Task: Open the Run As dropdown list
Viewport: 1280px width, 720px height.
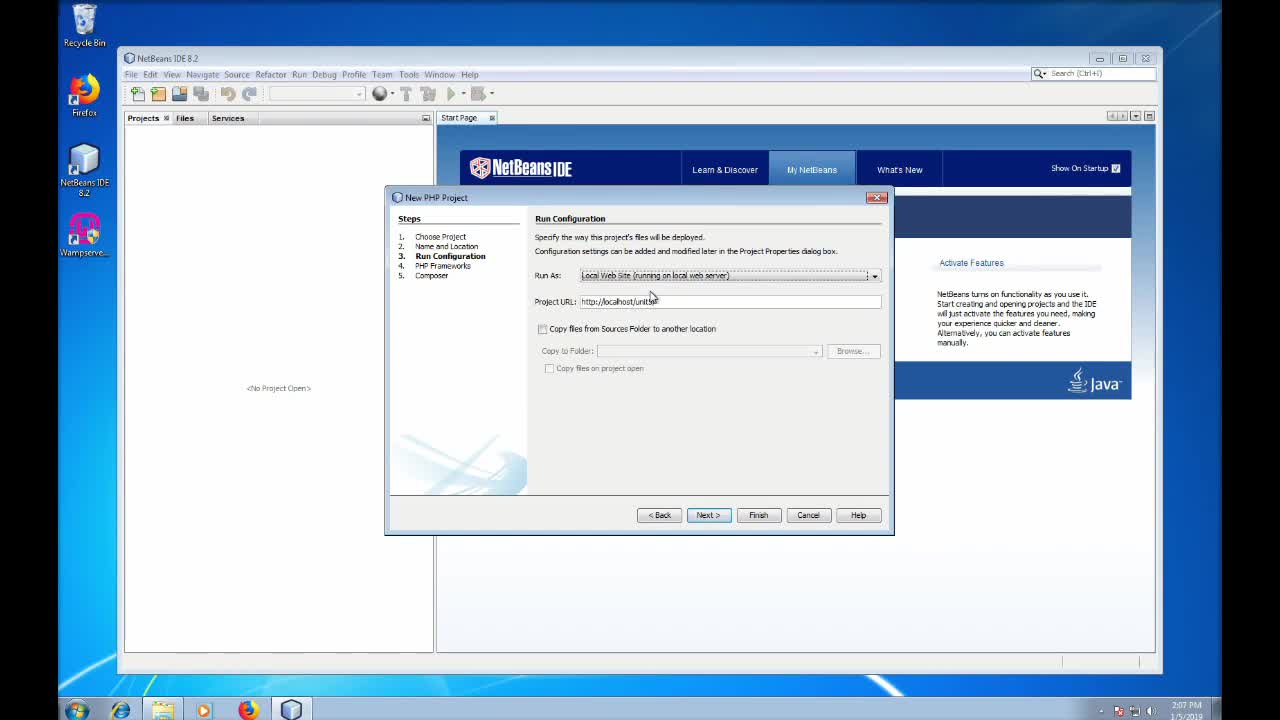Action: tap(873, 275)
